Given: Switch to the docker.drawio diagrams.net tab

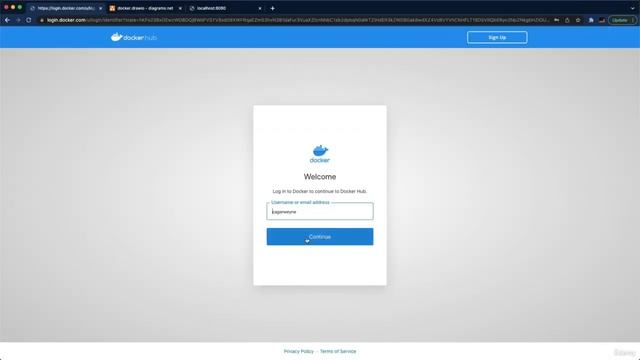Looking at the screenshot, I should (145, 8).
